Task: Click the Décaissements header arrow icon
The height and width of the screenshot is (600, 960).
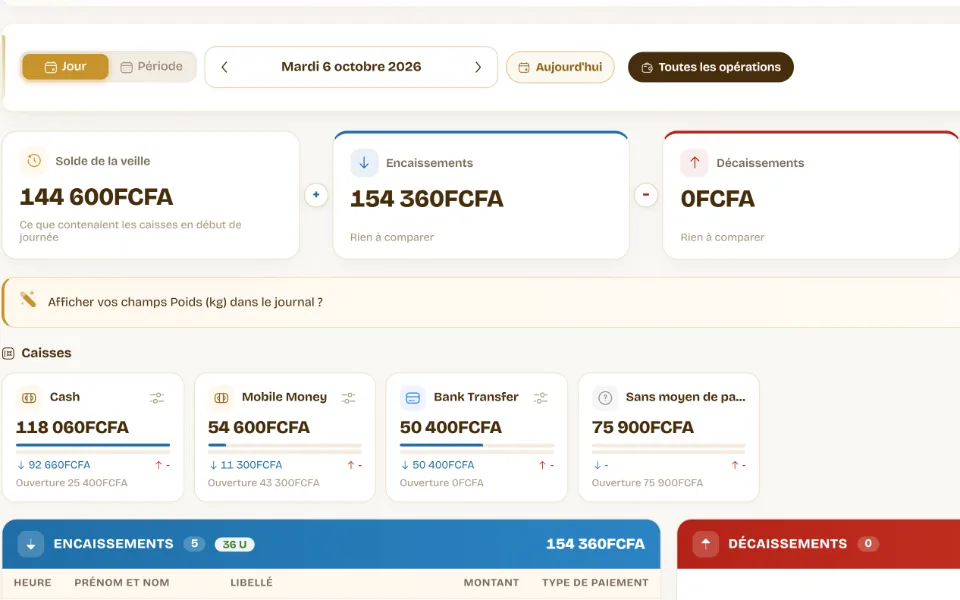Action: [705, 544]
